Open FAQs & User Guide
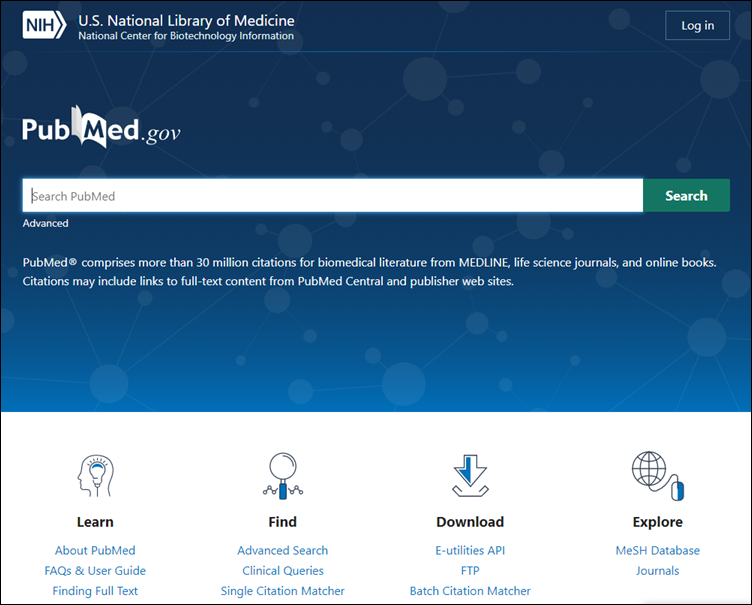 (x=95, y=570)
